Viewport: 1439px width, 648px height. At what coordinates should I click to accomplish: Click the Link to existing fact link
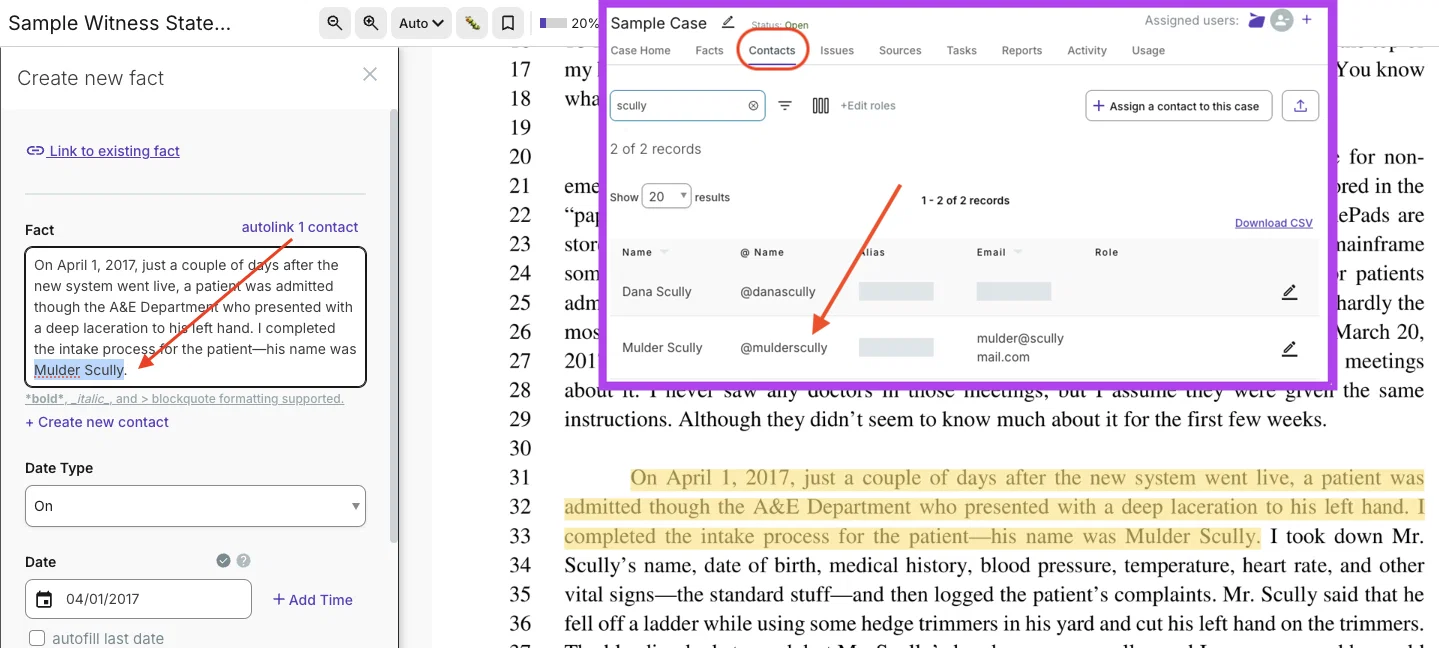coord(103,151)
